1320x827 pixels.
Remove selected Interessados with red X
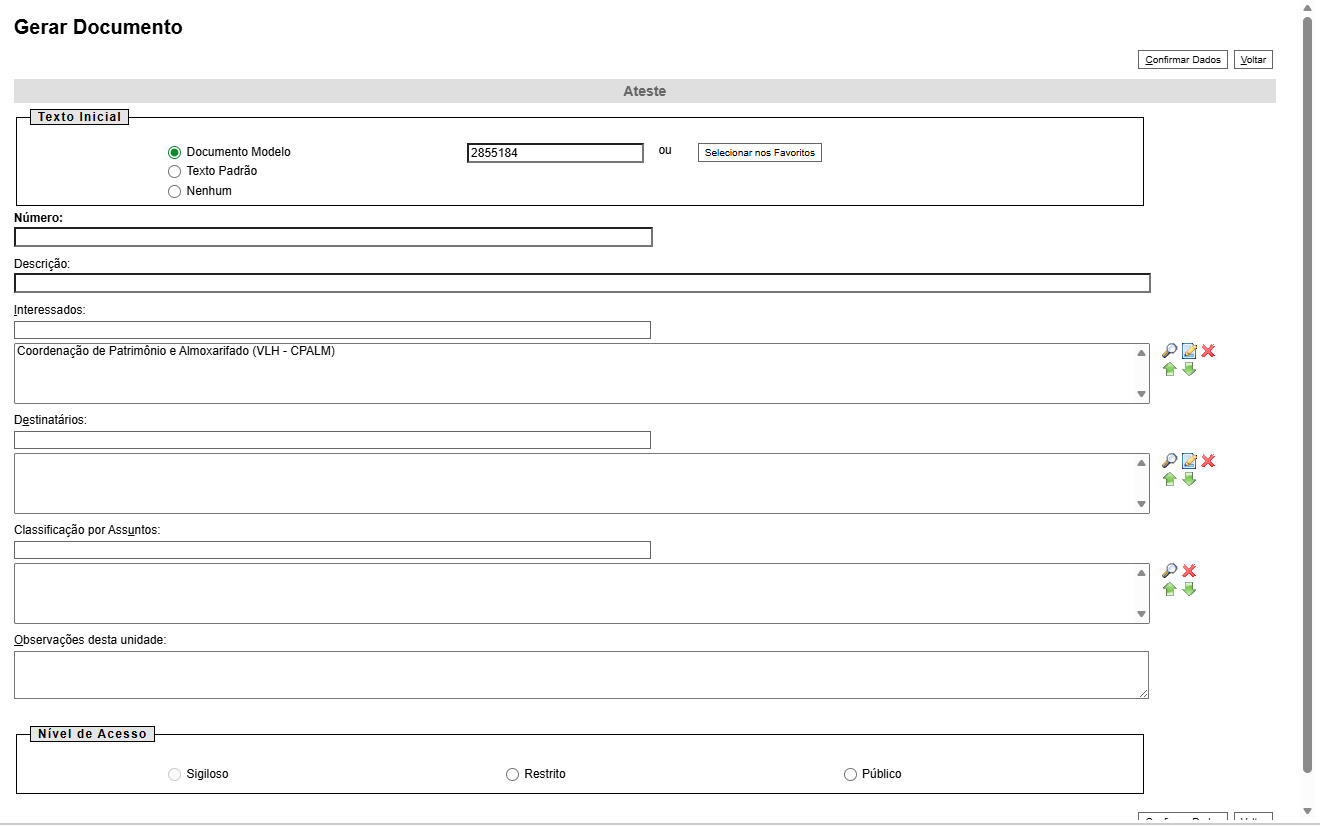pos(1208,351)
